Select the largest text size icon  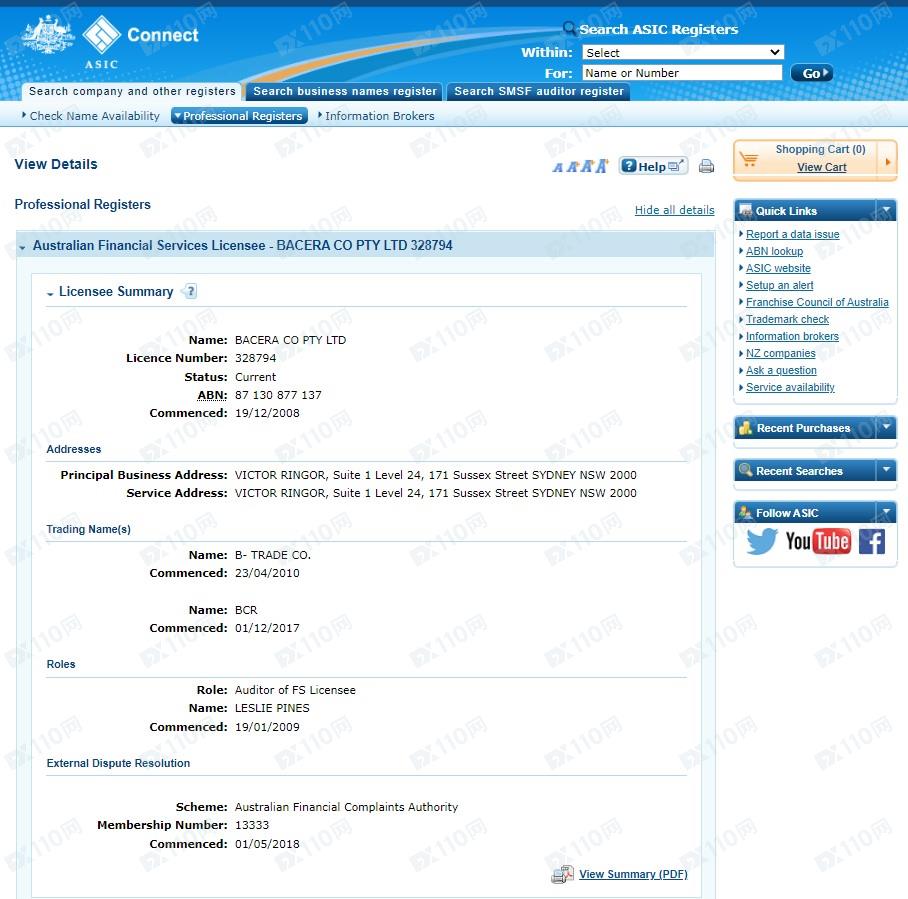coord(602,166)
